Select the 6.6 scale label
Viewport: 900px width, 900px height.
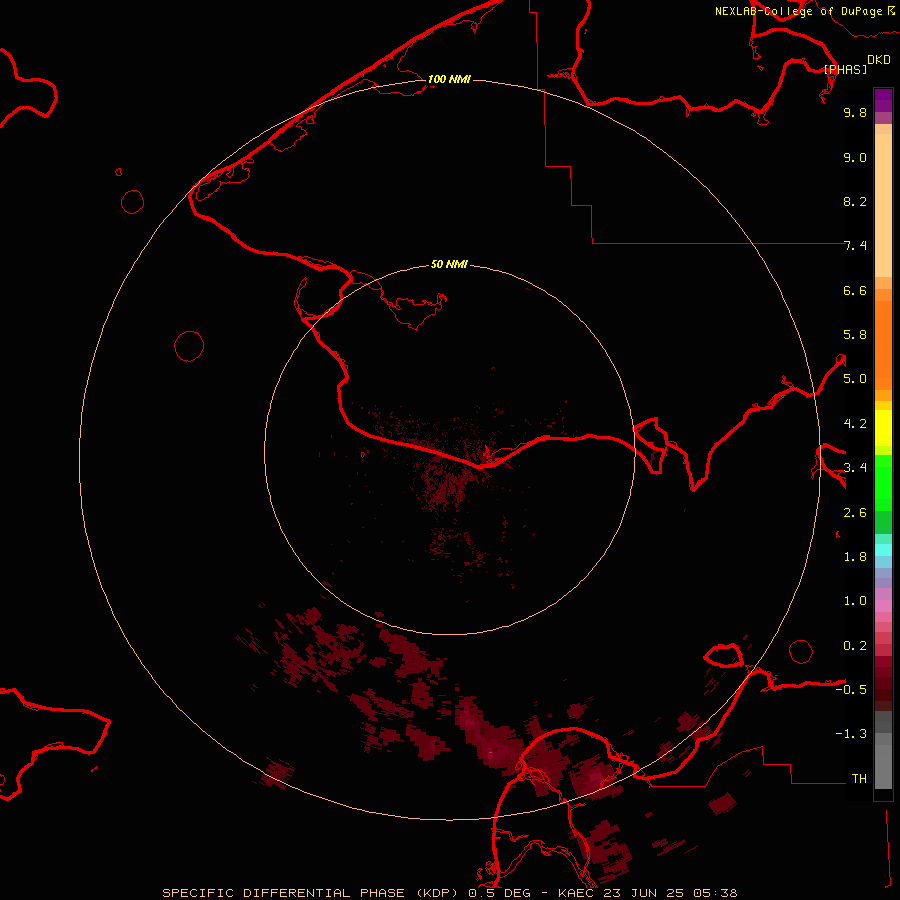(855, 290)
